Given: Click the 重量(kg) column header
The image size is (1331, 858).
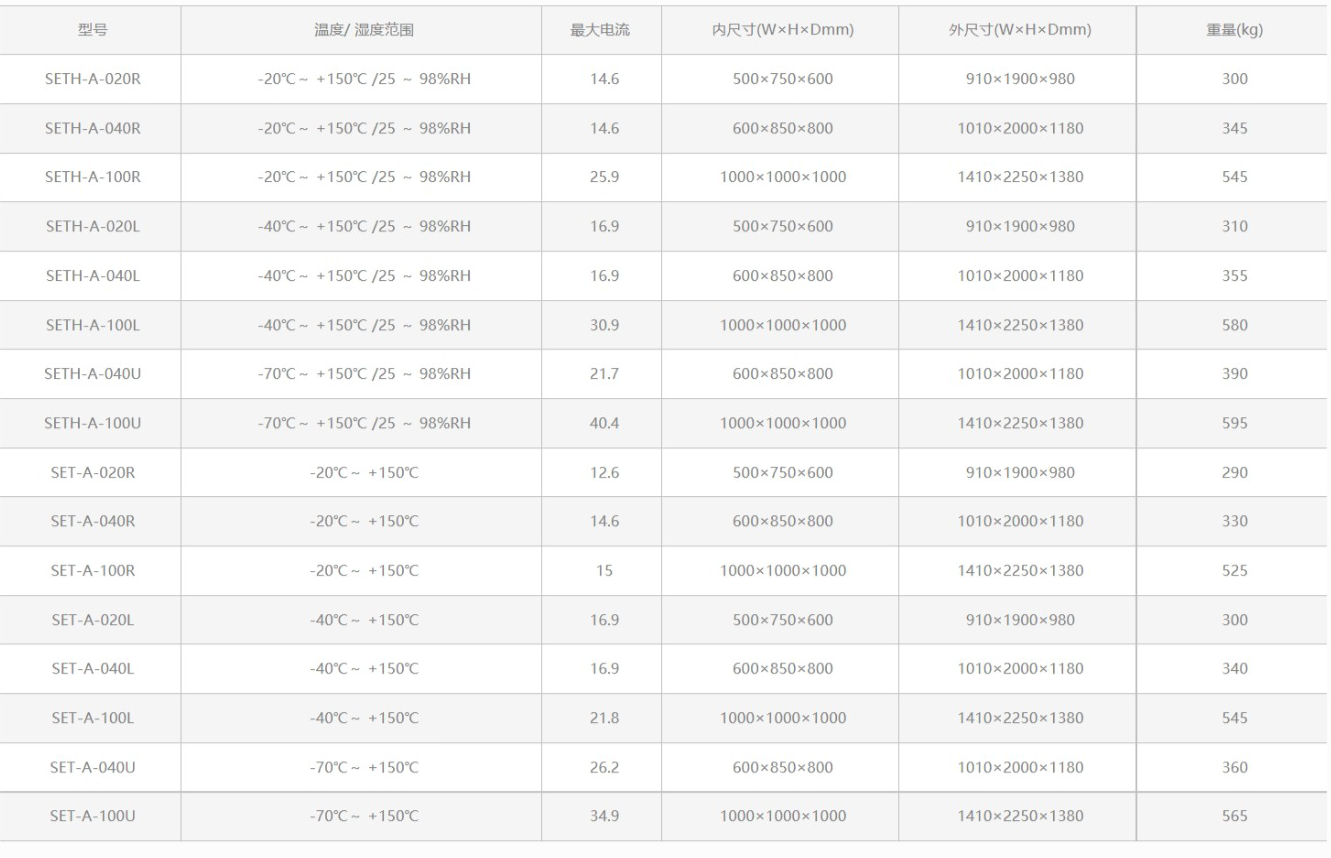Looking at the screenshot, I should 1234,30.
